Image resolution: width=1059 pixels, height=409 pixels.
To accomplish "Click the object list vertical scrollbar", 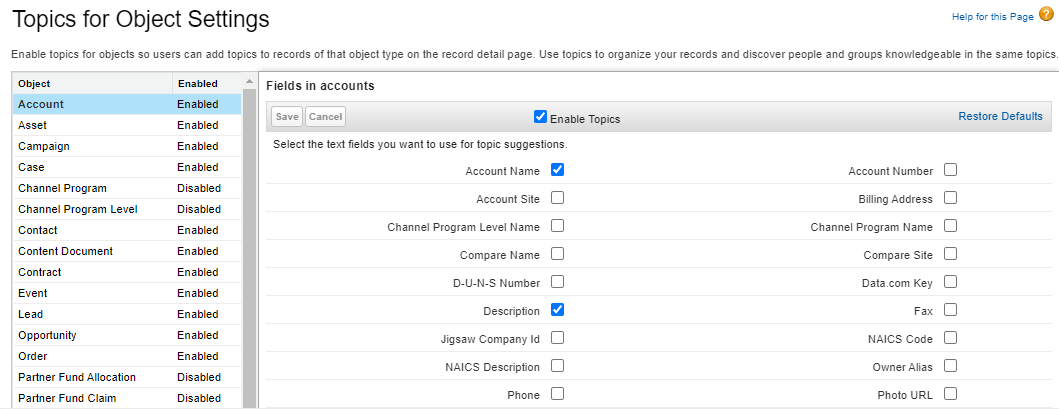I will (249, 250).
